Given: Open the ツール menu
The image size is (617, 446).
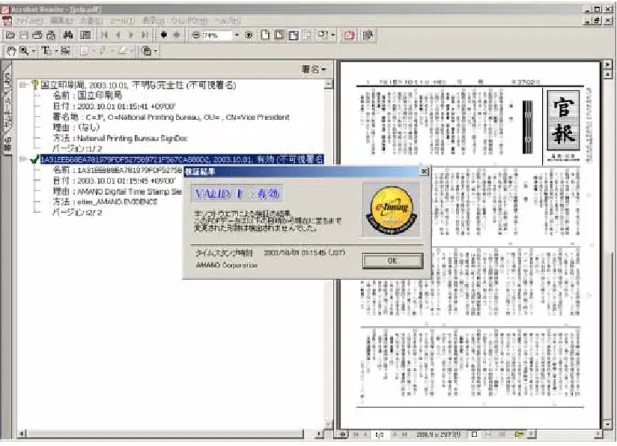Looking at the screenshot, I should (122, 20).
